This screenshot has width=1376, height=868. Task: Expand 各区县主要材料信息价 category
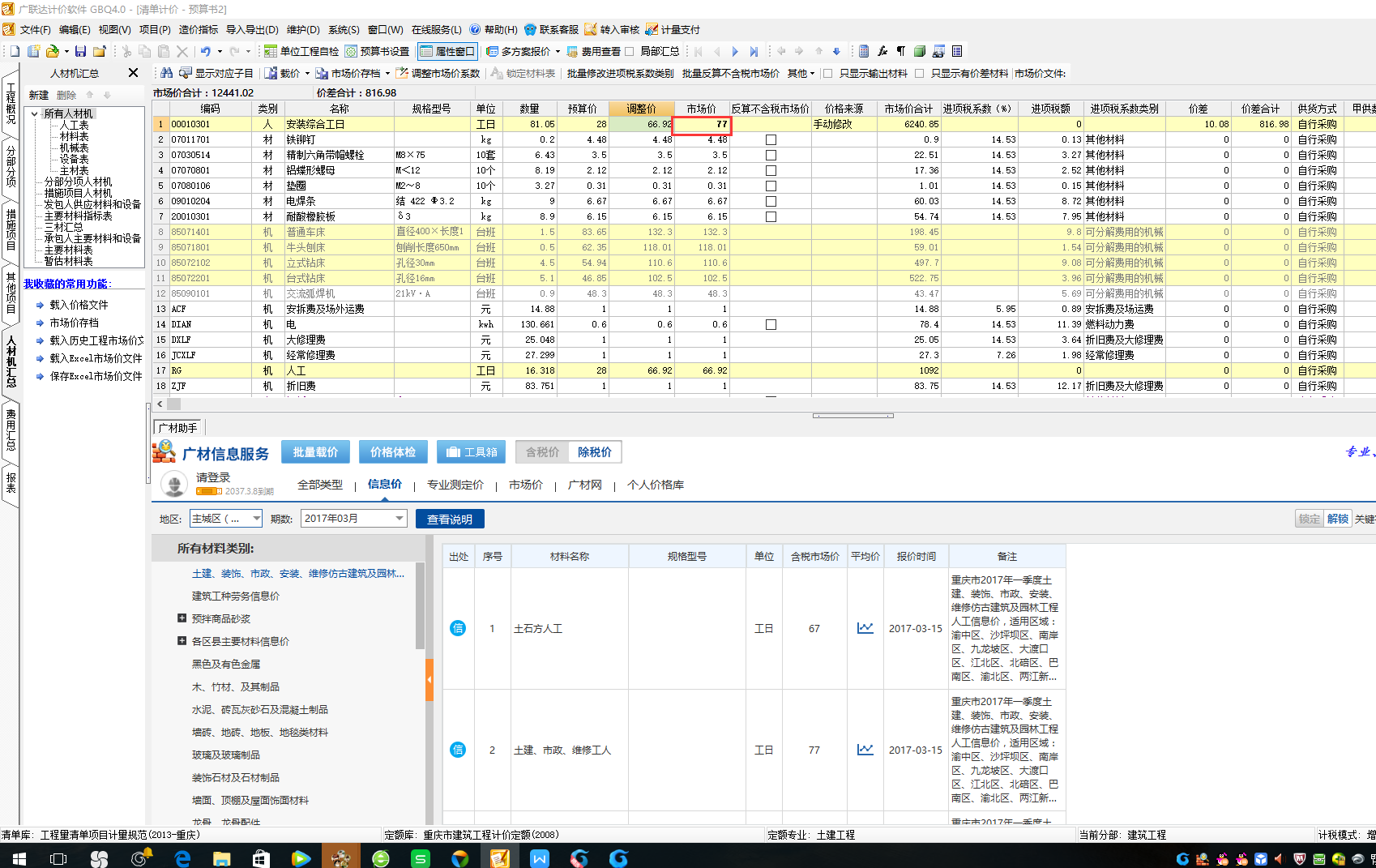[182, 641]
